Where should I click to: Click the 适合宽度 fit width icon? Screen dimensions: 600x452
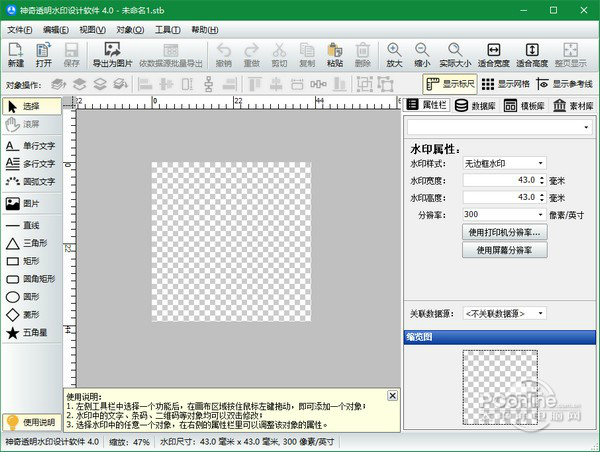pyautogui.click(x=493, y=55)
